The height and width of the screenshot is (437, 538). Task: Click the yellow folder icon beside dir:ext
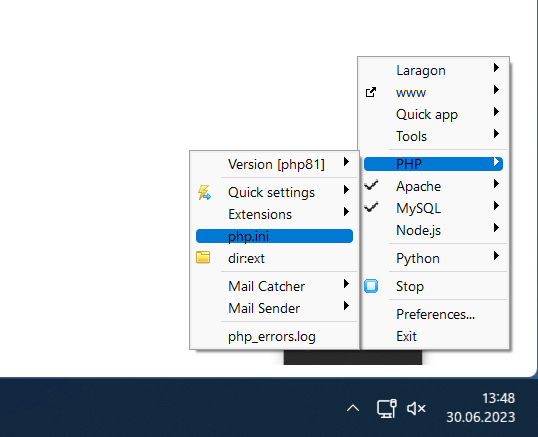[x=203, y=257]
